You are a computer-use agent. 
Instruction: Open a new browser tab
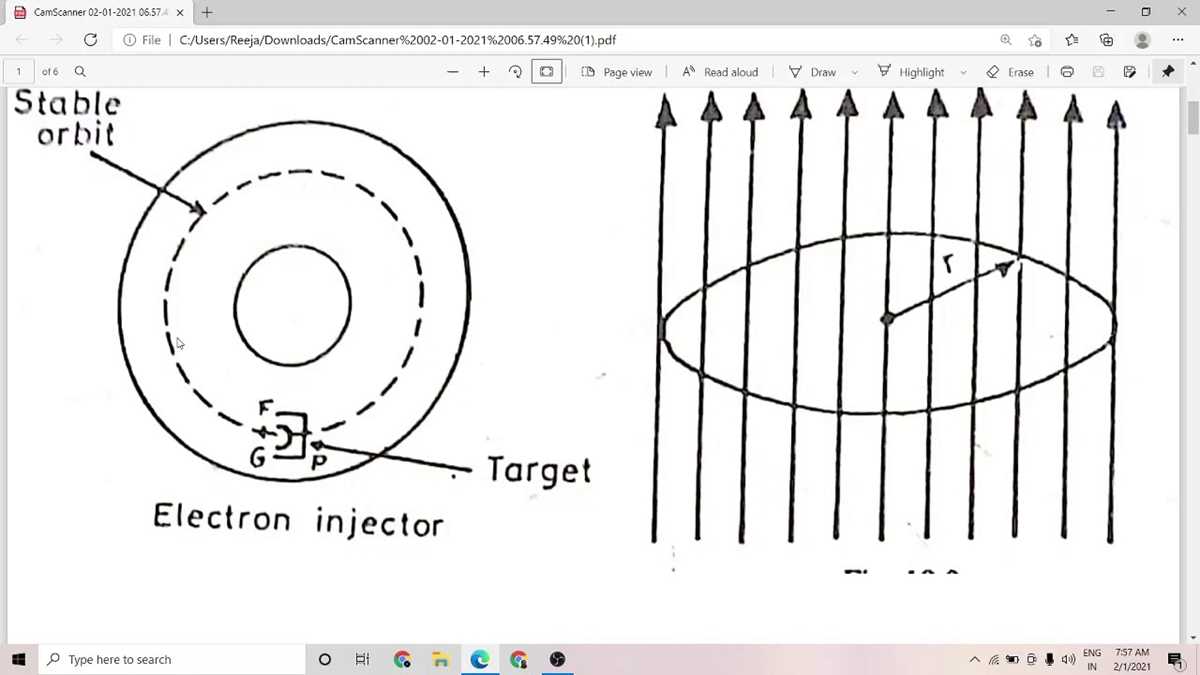(206, 13)
